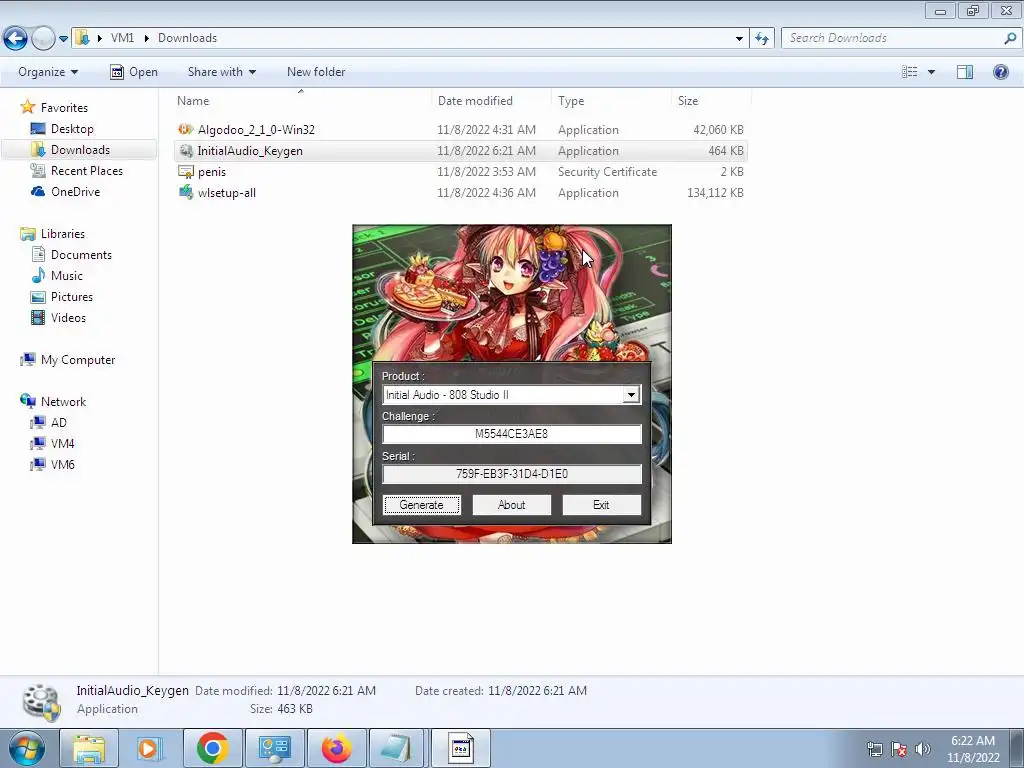Click the Action Center flag tray icon
This screenshot has width=1024, height=768.
coord(899,749)
